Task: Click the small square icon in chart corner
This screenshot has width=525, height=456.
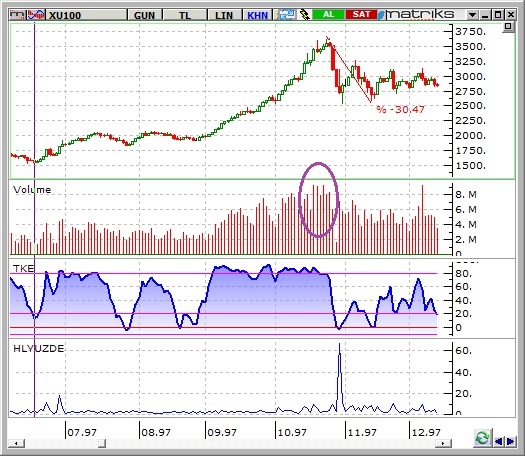Action: [x=508, y=27]
